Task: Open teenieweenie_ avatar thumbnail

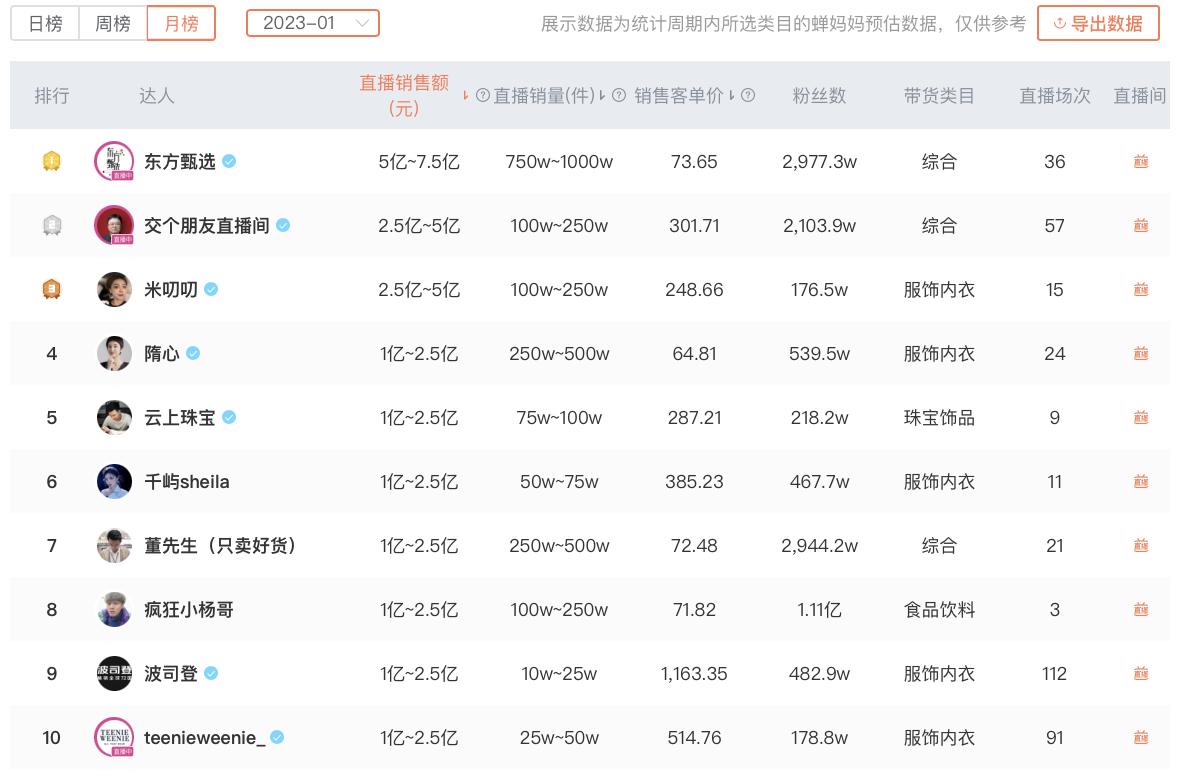Action: click(114, 736)
